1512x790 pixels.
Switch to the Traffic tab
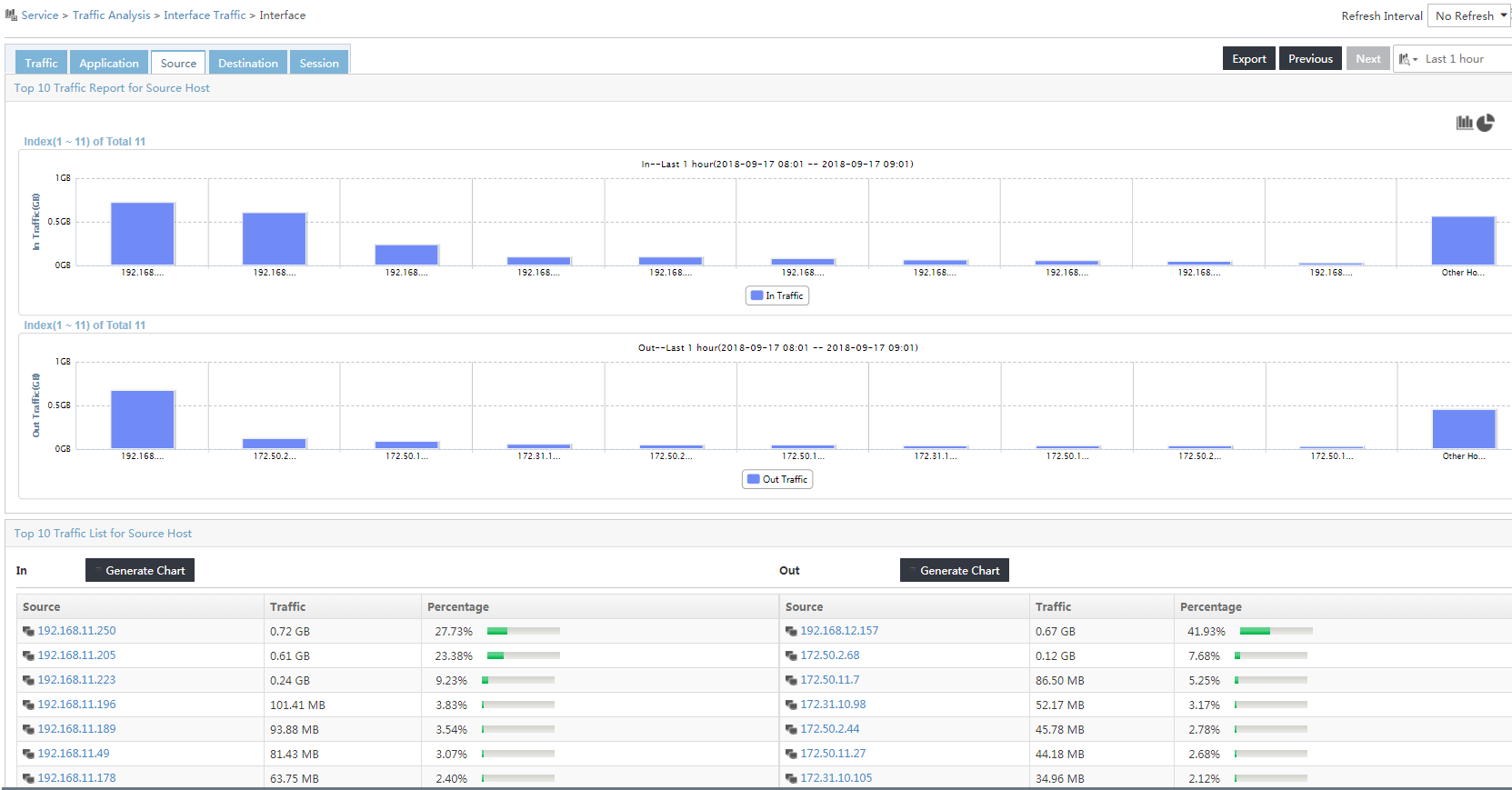pyautogui.click(x=41, y=63)
